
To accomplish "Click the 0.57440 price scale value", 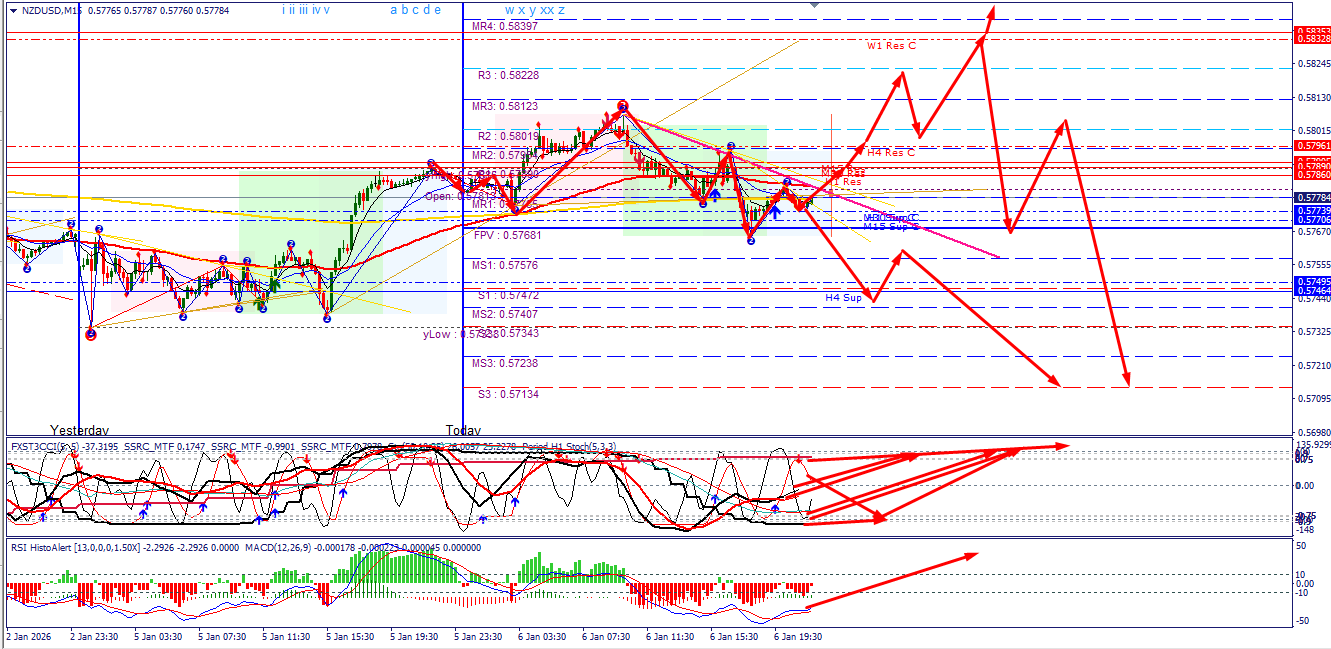I will point(1312,298).
